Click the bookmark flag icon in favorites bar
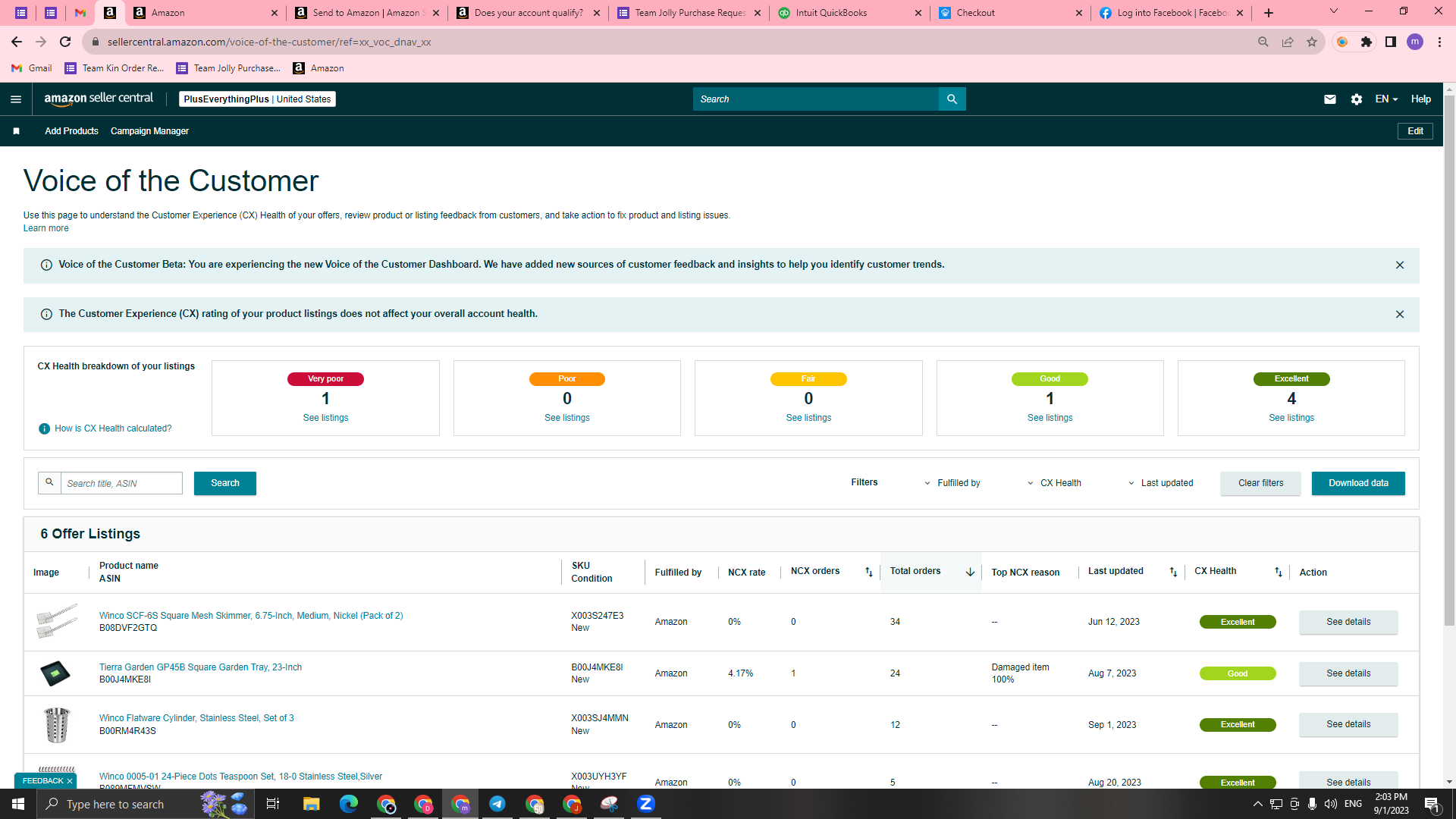This screenshot has height=819, width=1456. (x=16, y=131)
